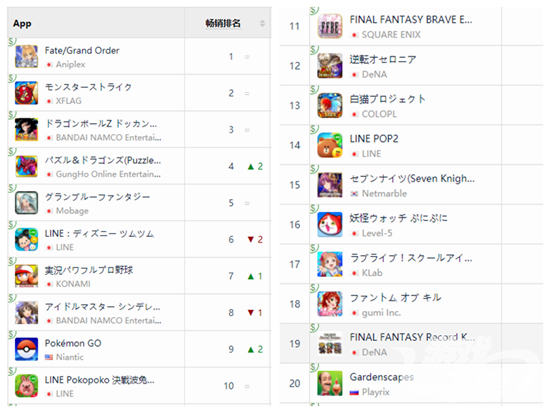
Task: Open the SQUARE ENIX publisher link
Action: tap(391, 35)
